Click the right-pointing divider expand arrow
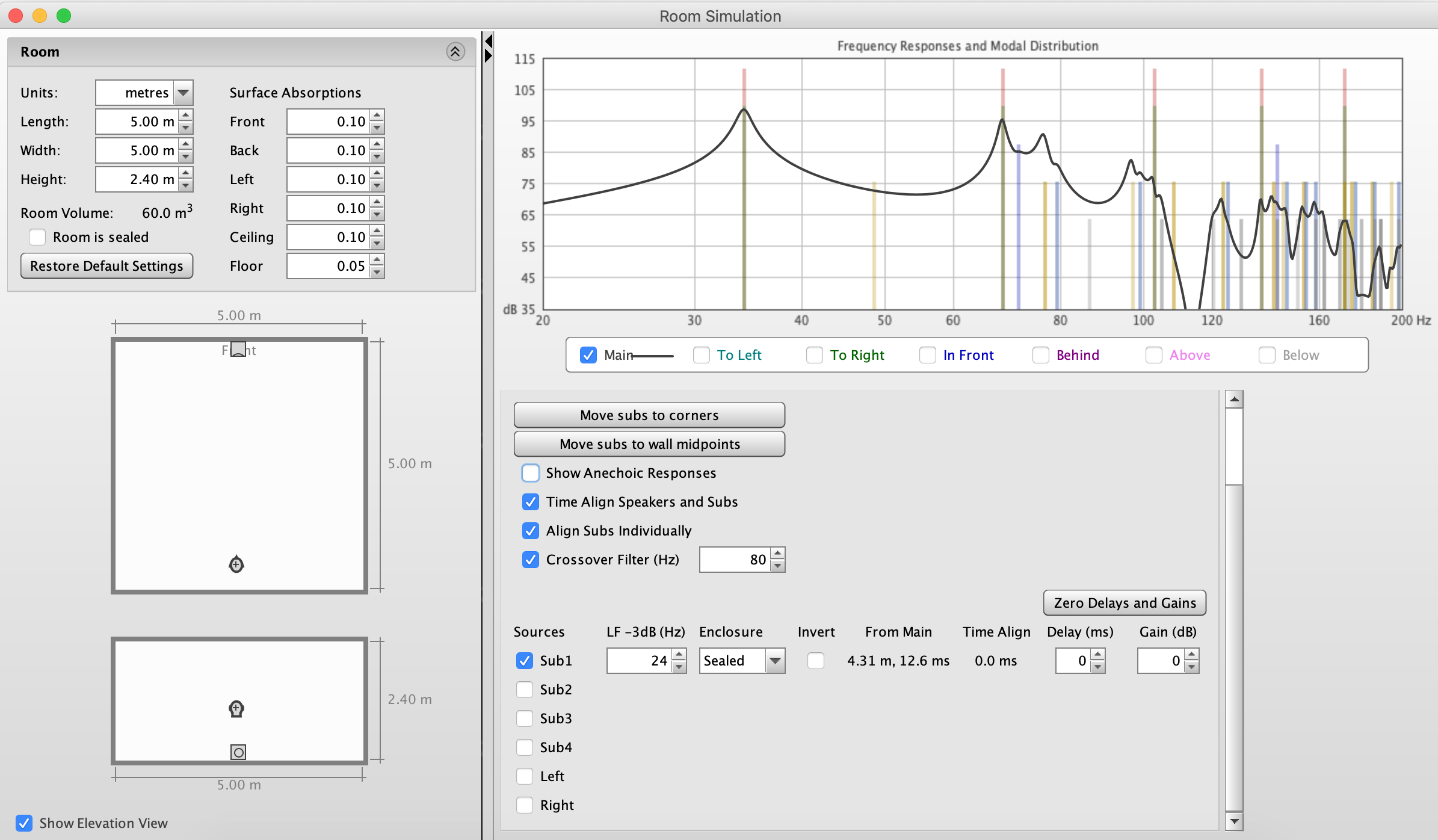The image size is (1438, 840). [x=489, y=56]
